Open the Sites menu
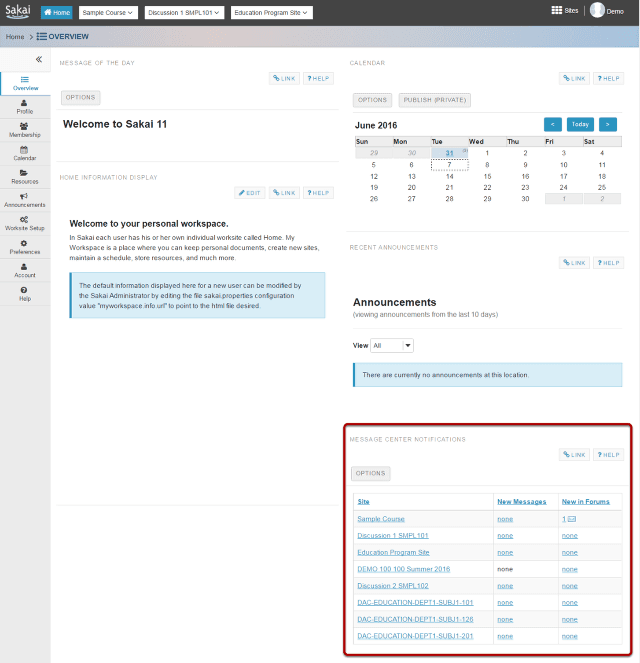This screenshot has width=640, height=663. 564,10
